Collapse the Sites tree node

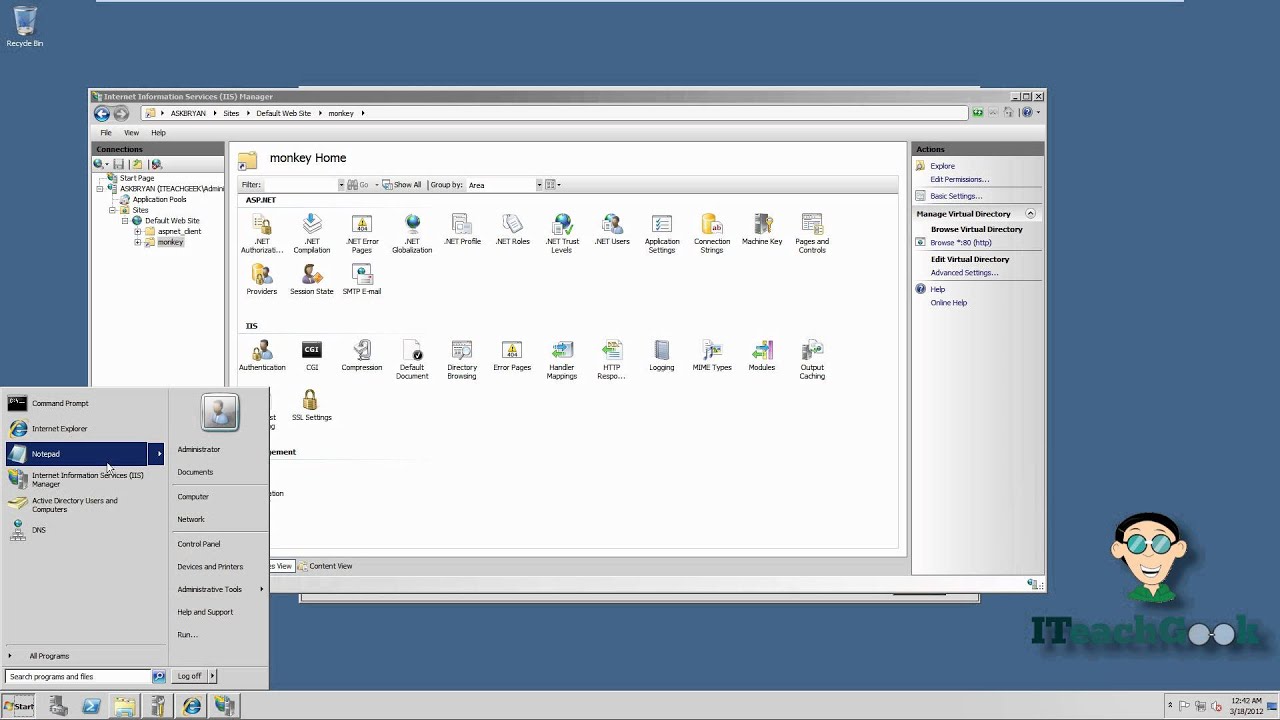pos(112,210)
